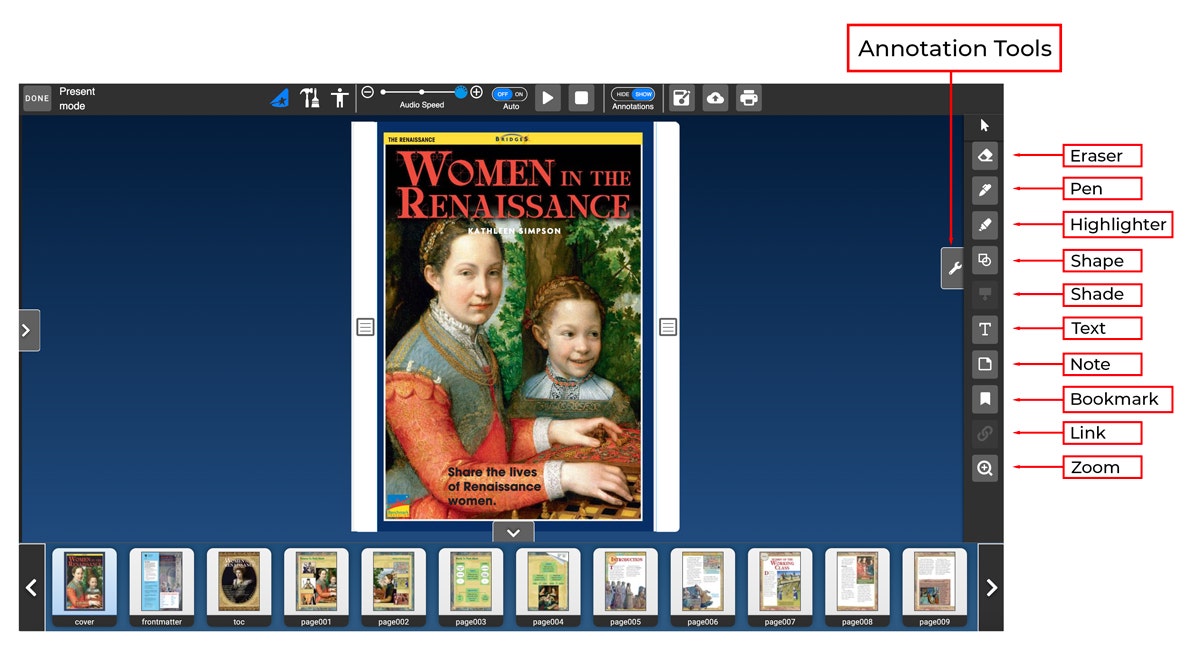This screenshot has width=1200, height=654.
Task: Add a Note with the note tool
Action: (985, 364)
